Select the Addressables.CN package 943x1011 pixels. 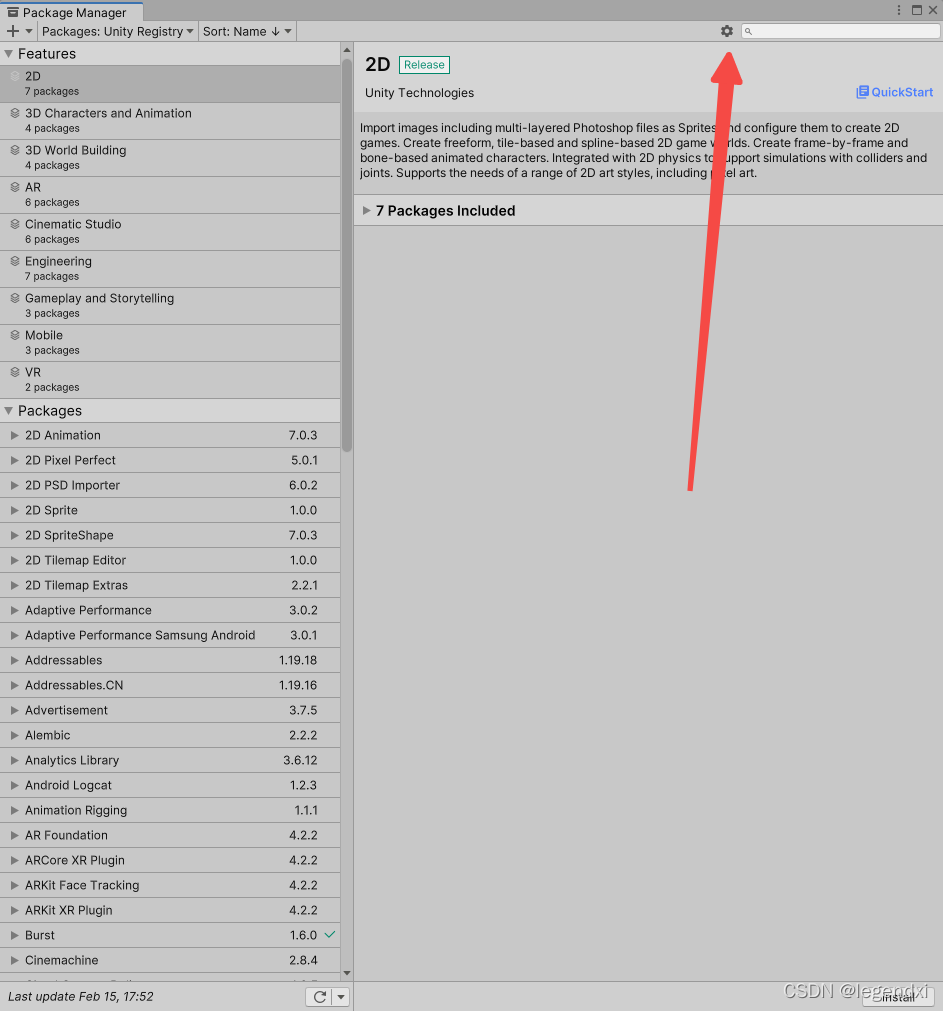tap(170, 685)
